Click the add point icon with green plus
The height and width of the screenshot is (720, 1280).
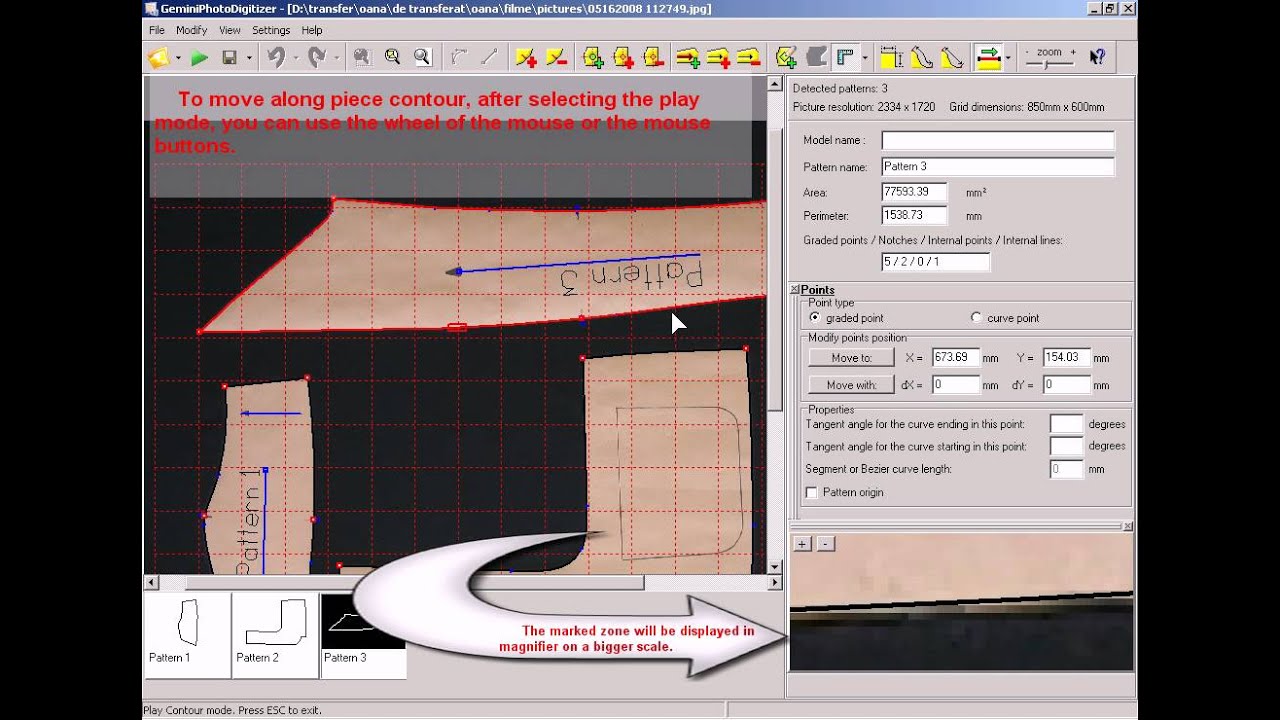593,58
